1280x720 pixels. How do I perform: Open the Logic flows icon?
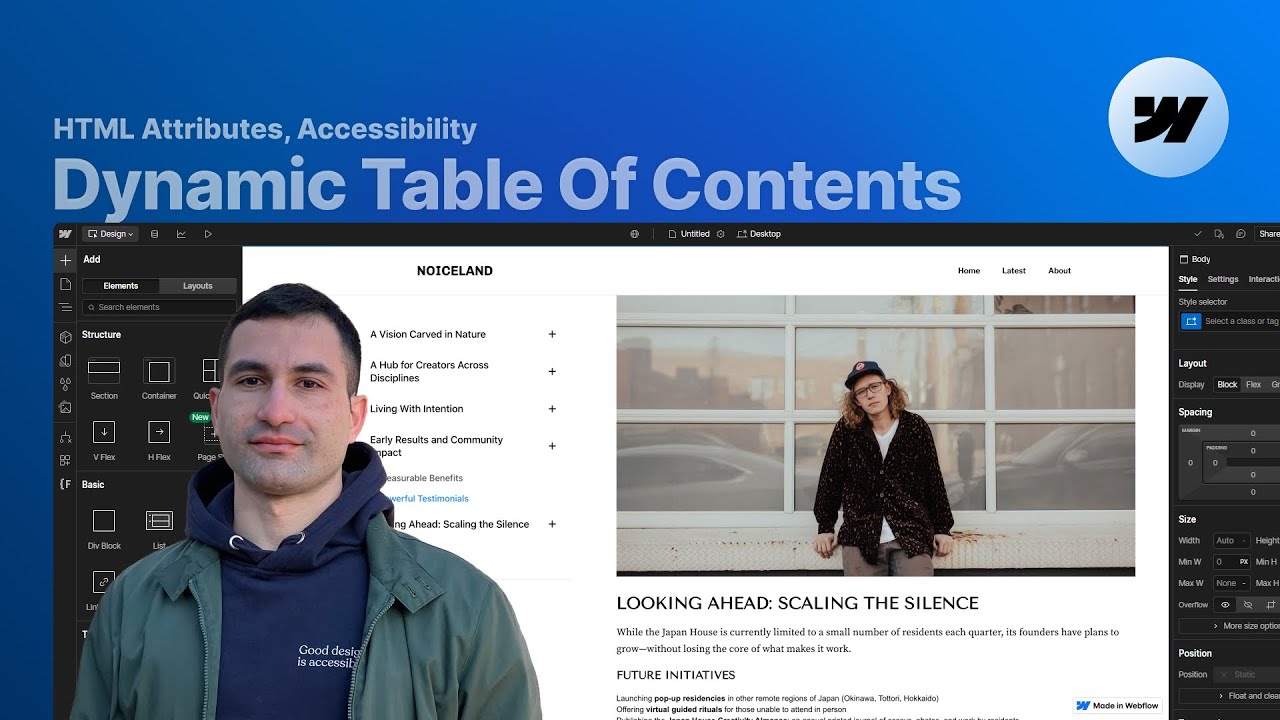point(65,437)
